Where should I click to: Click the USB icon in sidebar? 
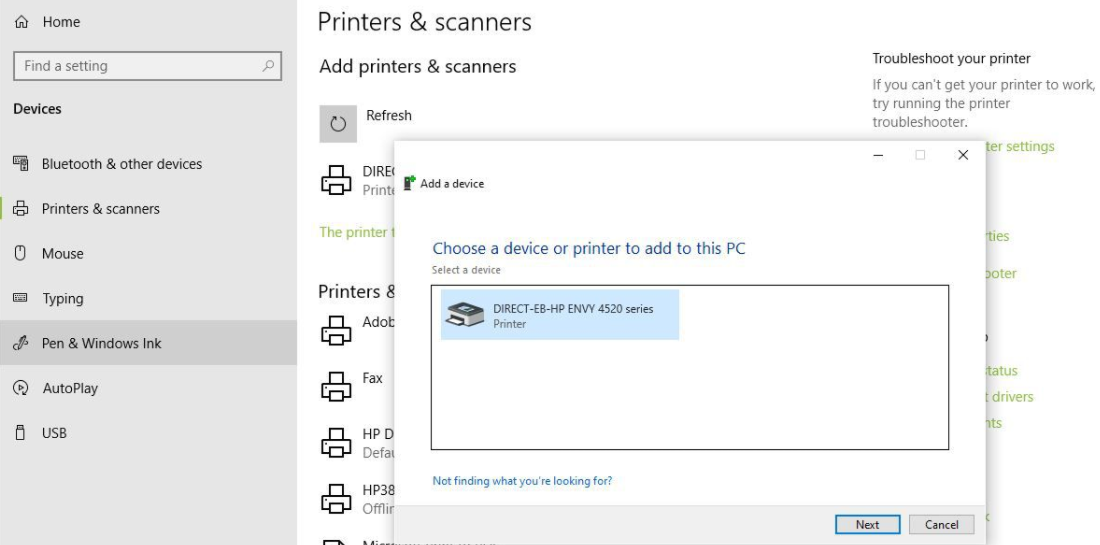point(20,433)
